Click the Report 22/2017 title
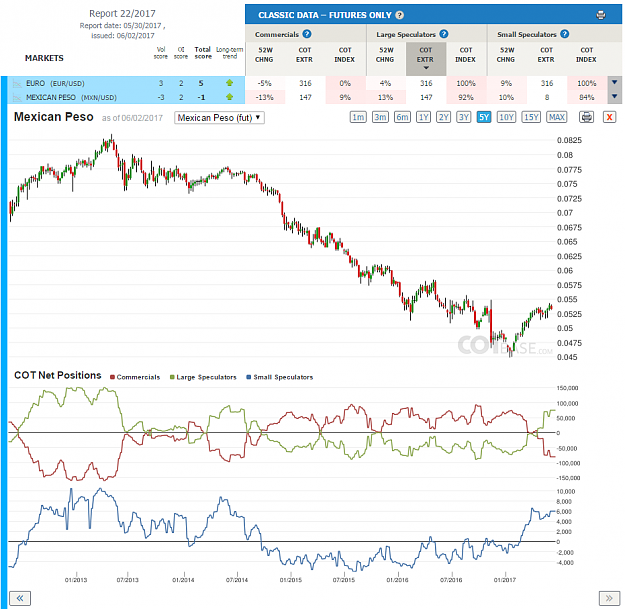Viewport: 625px width, 609px height. click(x=122, y=14)
